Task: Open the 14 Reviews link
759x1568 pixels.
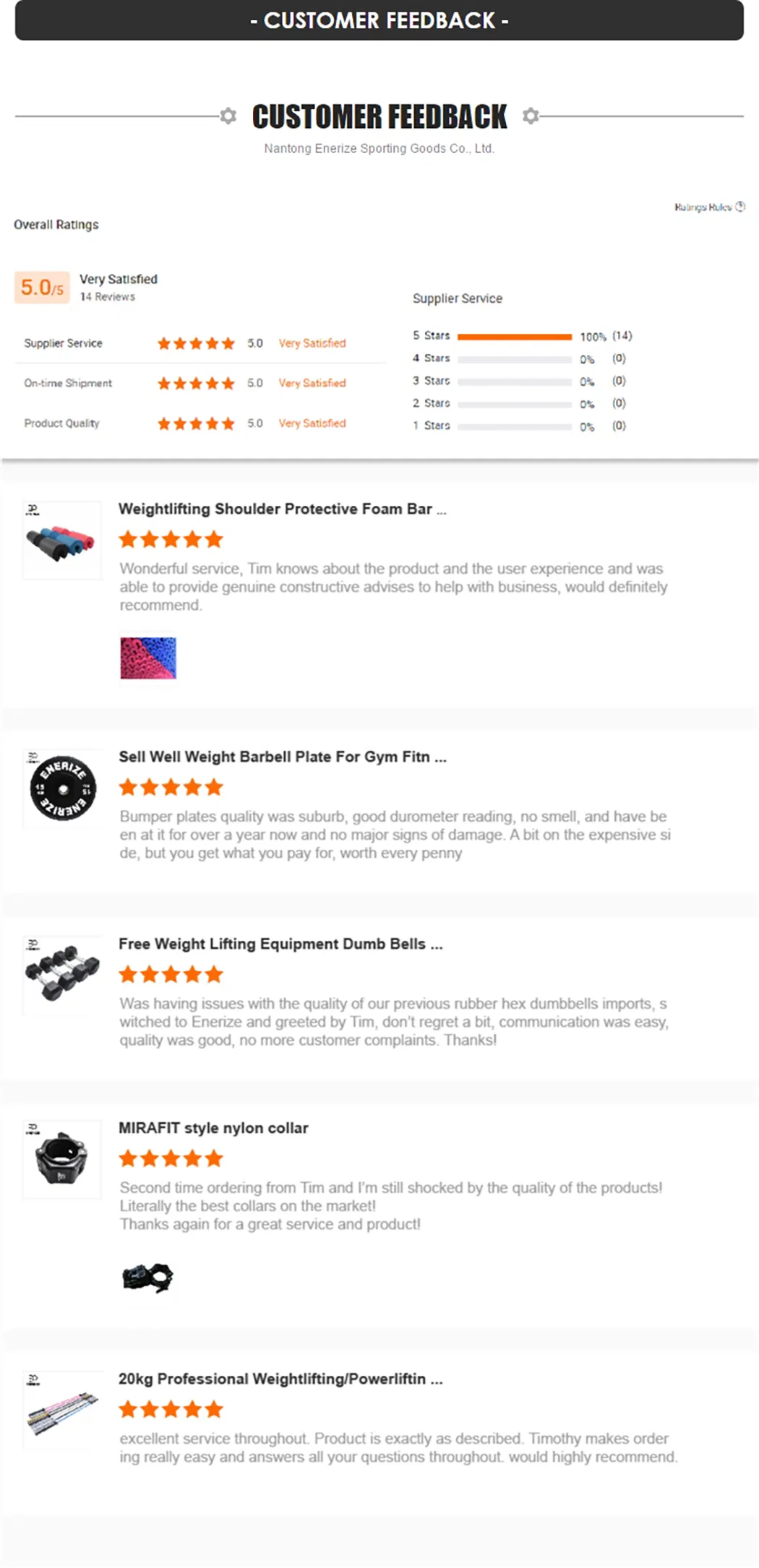Action: click(x=108, y=296)
